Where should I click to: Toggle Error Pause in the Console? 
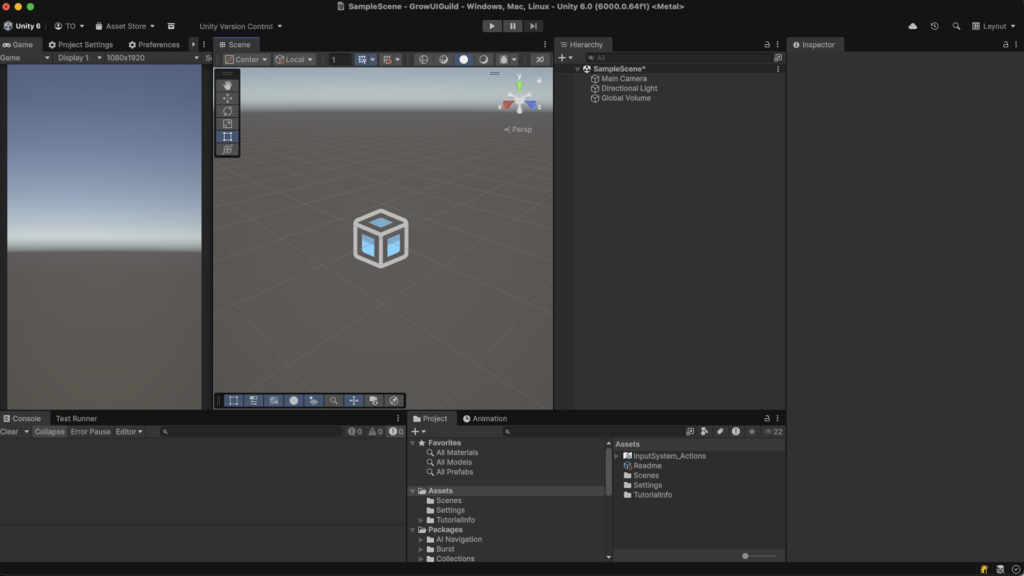point(90,432)
